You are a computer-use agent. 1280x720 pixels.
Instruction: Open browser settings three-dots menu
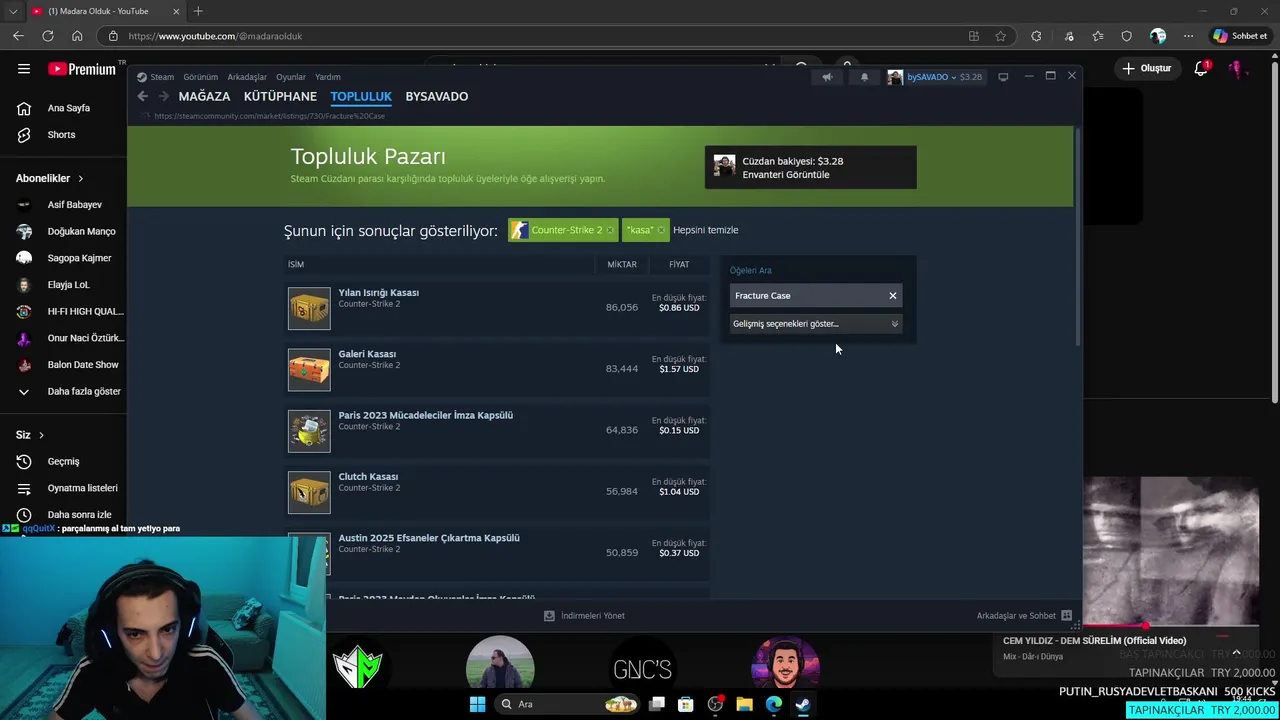1188,36
